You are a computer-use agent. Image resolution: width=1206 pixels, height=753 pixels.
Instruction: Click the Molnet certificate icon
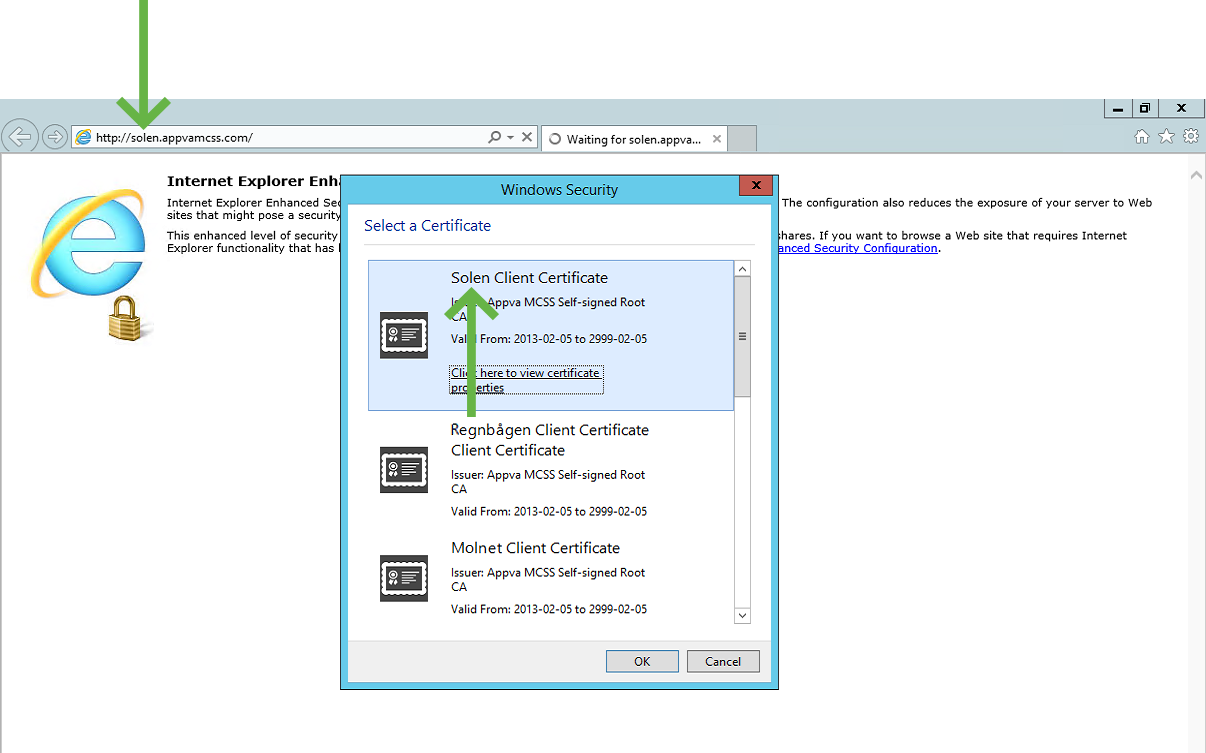click(404, 578)
